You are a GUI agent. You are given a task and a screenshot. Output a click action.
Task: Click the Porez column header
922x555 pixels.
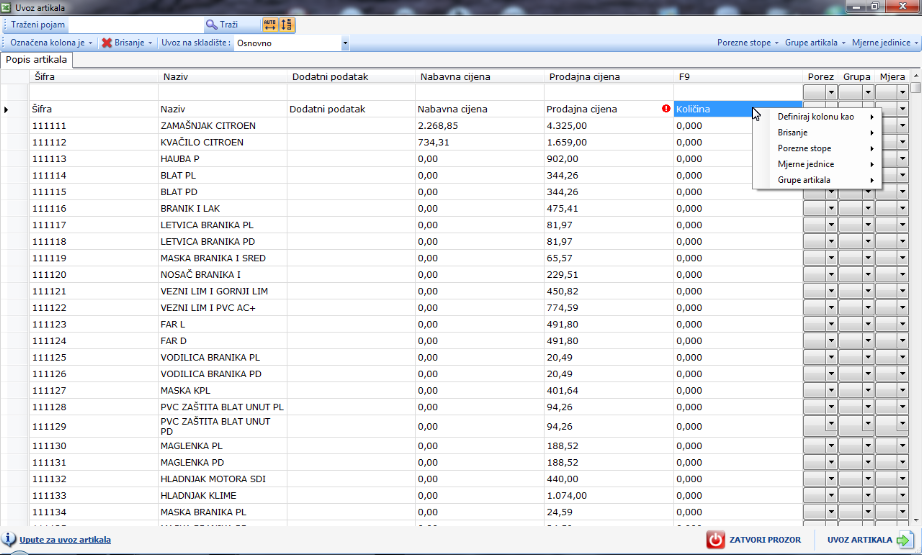point(820,76)
